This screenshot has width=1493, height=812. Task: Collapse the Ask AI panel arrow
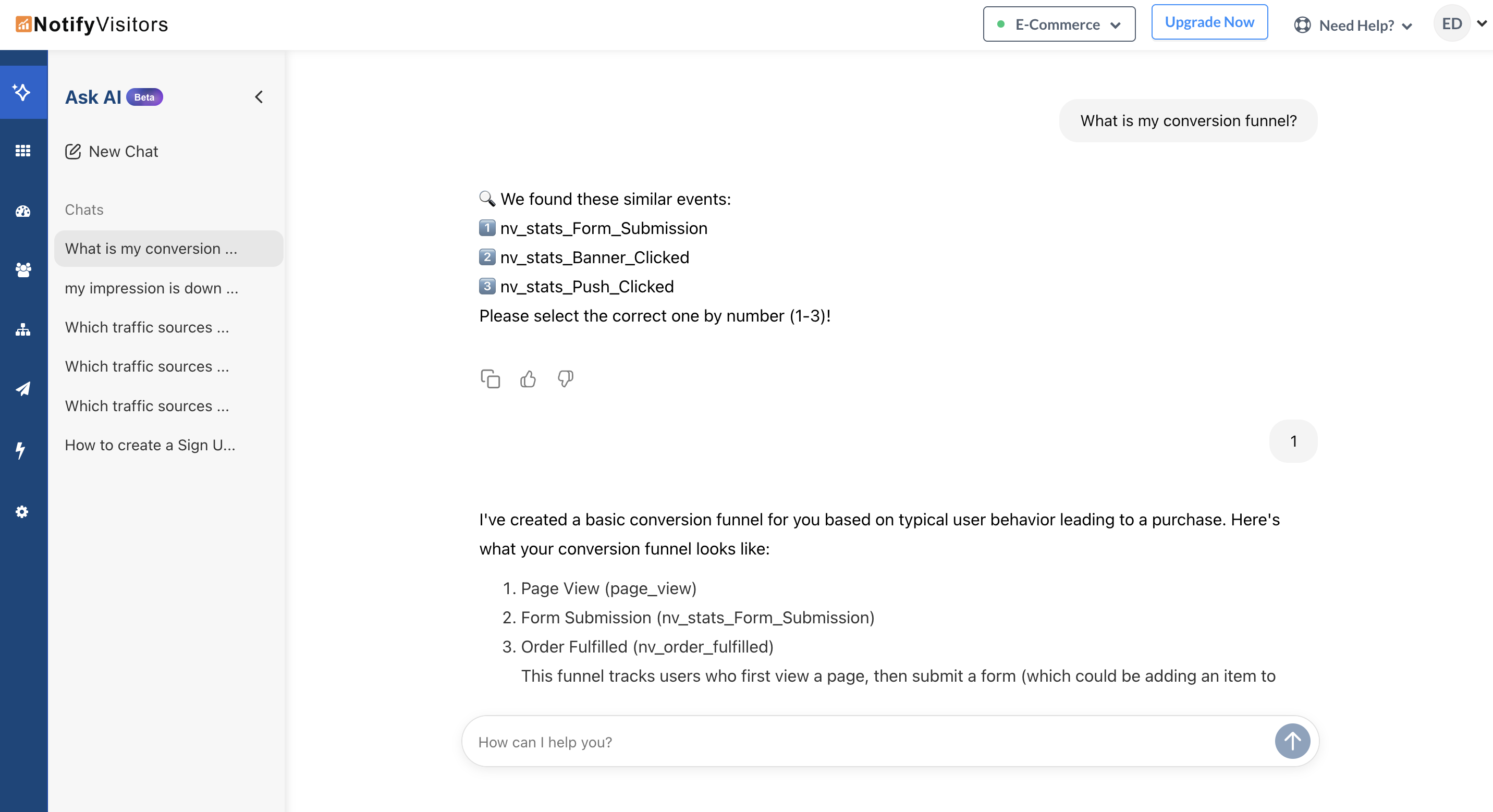[259, 97]
